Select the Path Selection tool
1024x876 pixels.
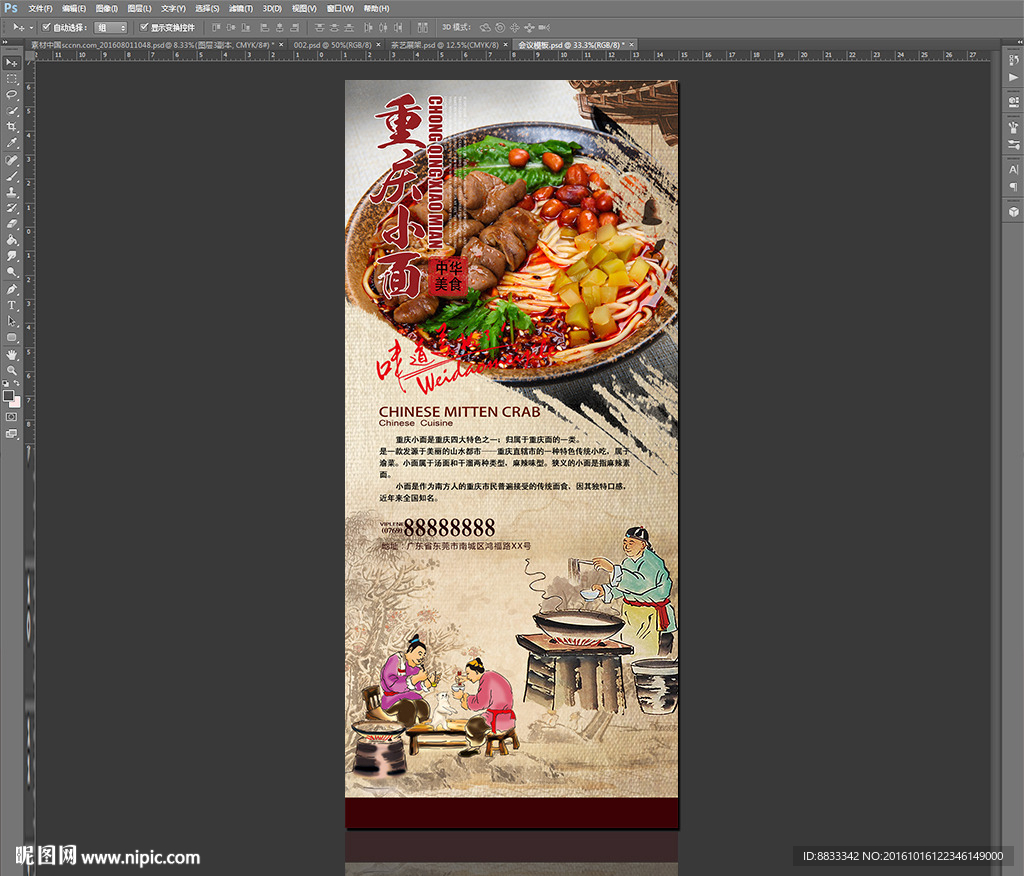click(x=12, y=321)
